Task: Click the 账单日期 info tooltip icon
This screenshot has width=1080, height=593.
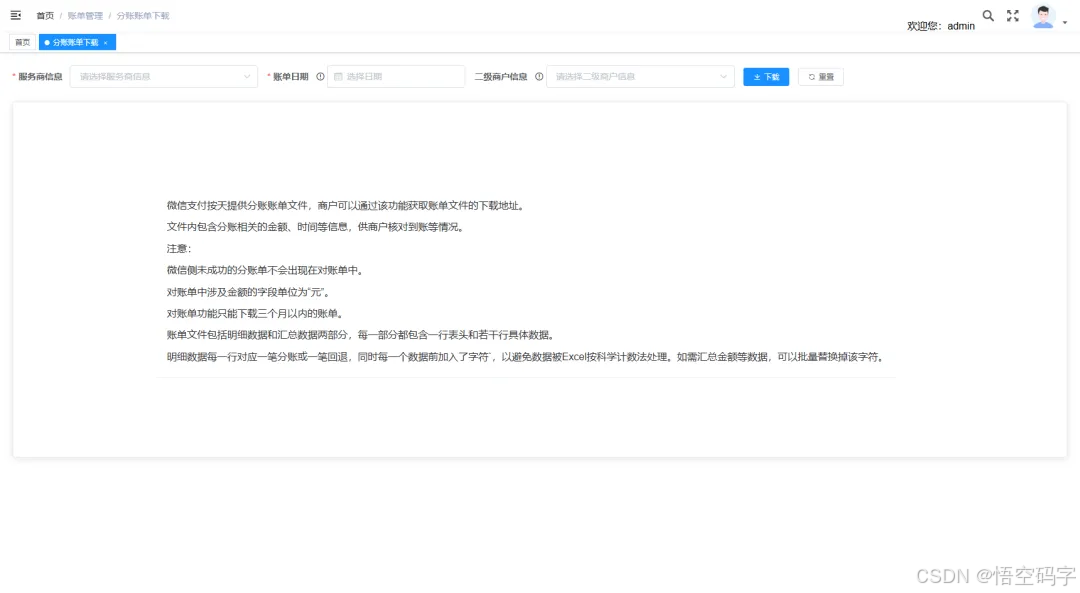Action: [x=320, y=76]
